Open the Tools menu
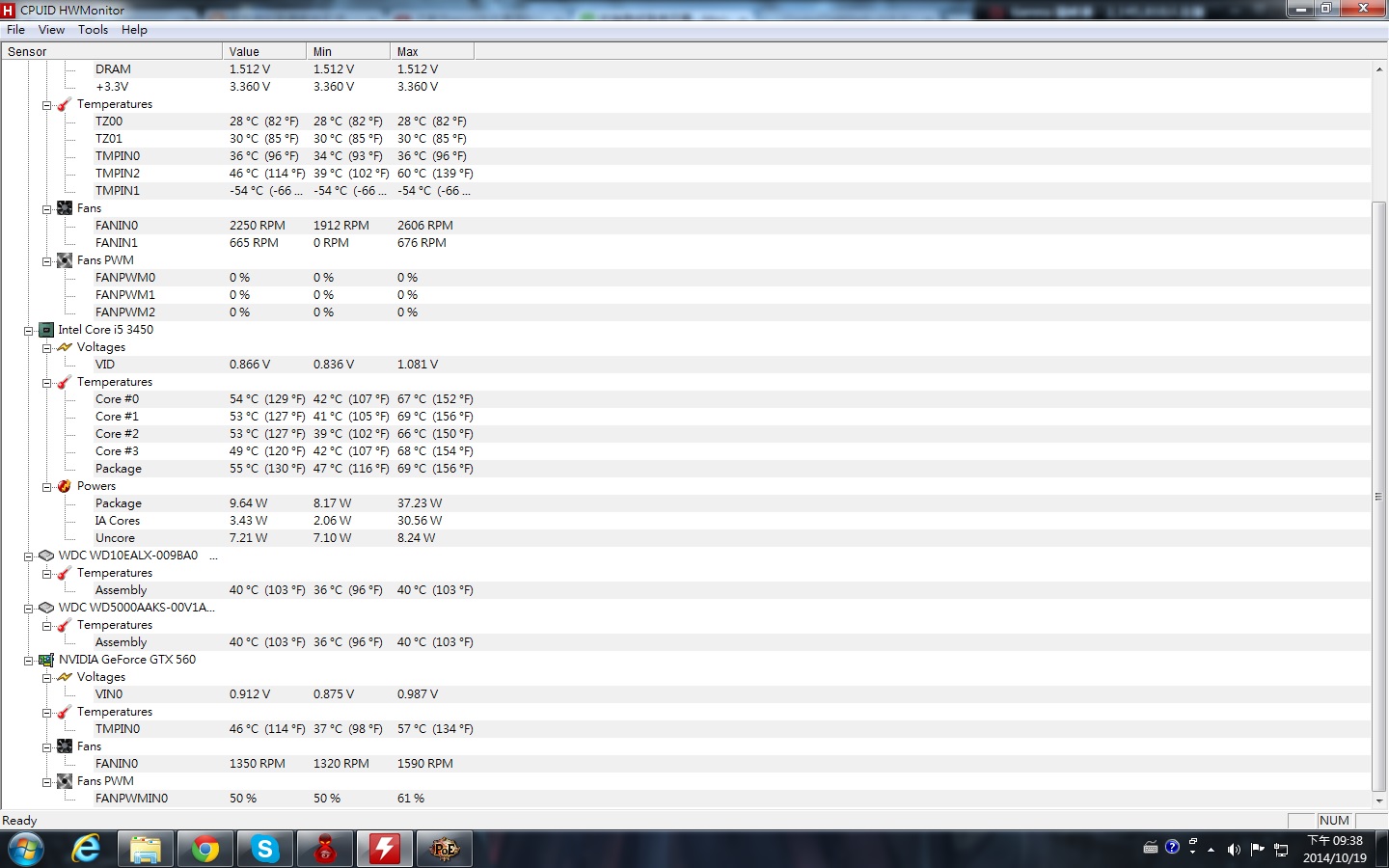The image size is (1389, 868). click(x=93, y=30)
